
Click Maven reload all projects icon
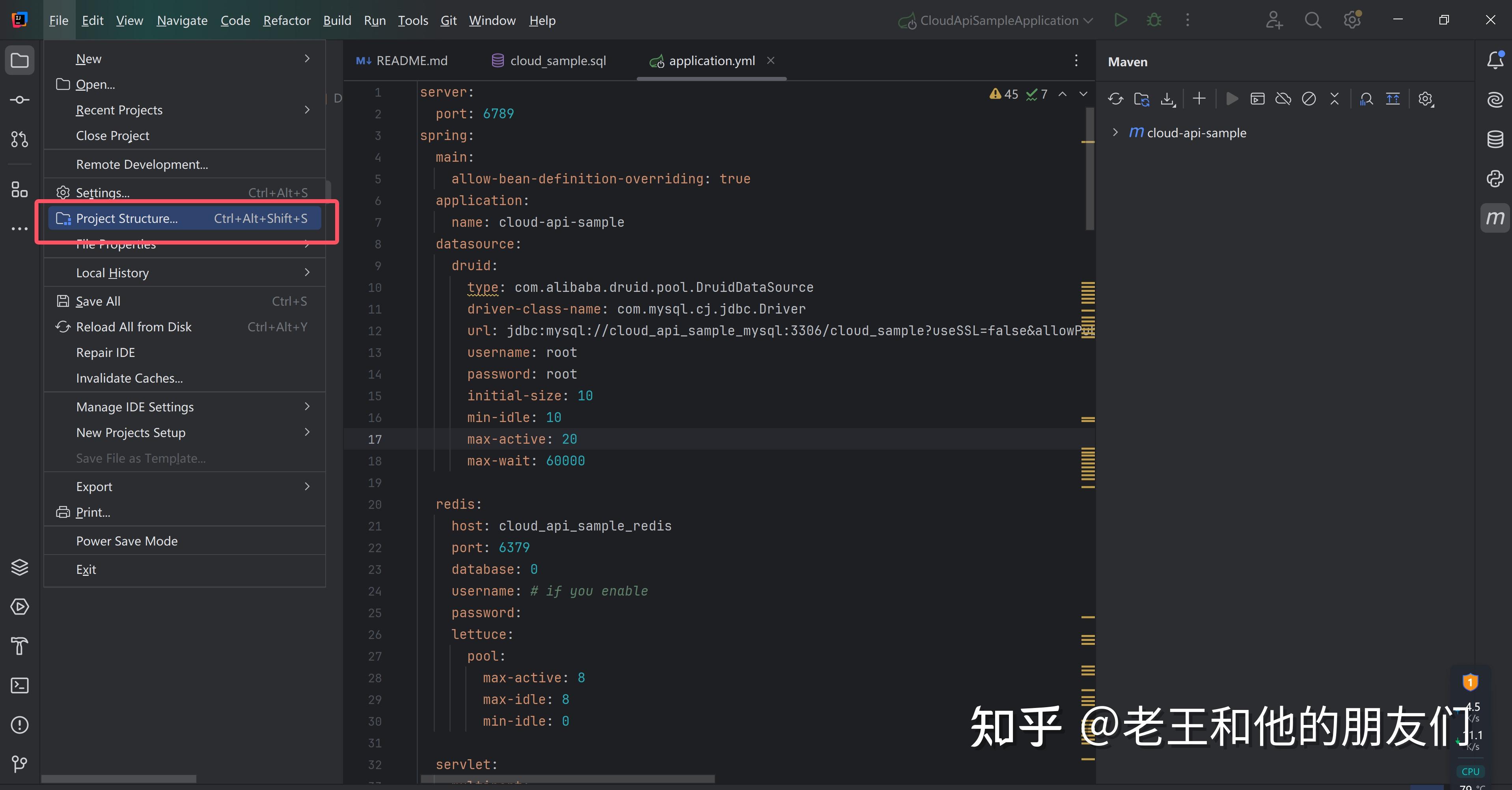pos(1115,99)
